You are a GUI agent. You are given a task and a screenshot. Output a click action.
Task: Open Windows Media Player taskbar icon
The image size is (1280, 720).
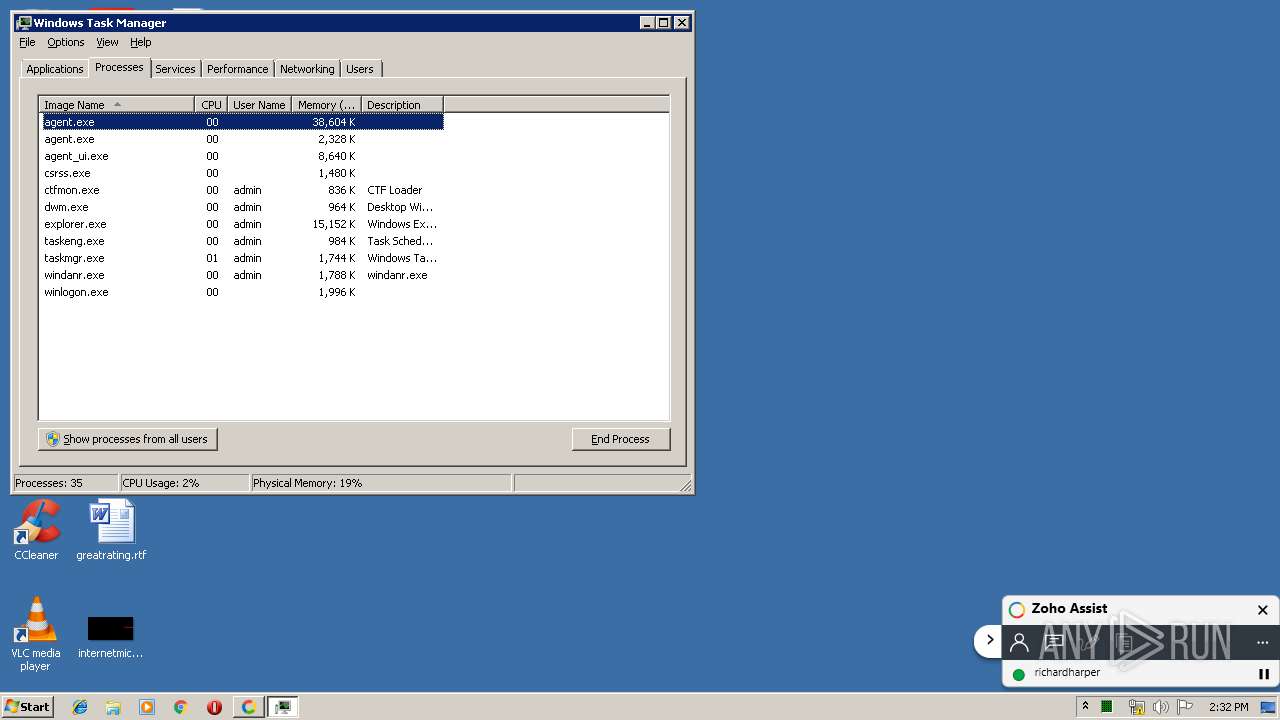click(147, 707)
